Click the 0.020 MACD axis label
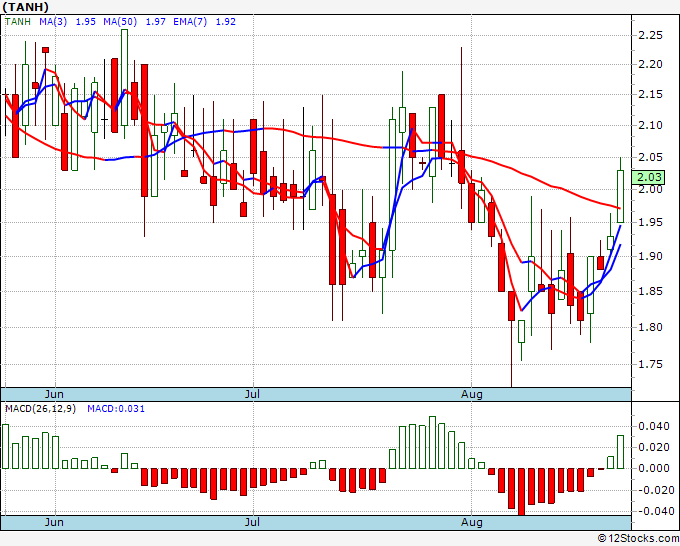Viewport: 680px width, 546px height. click(x=654, y=447)
